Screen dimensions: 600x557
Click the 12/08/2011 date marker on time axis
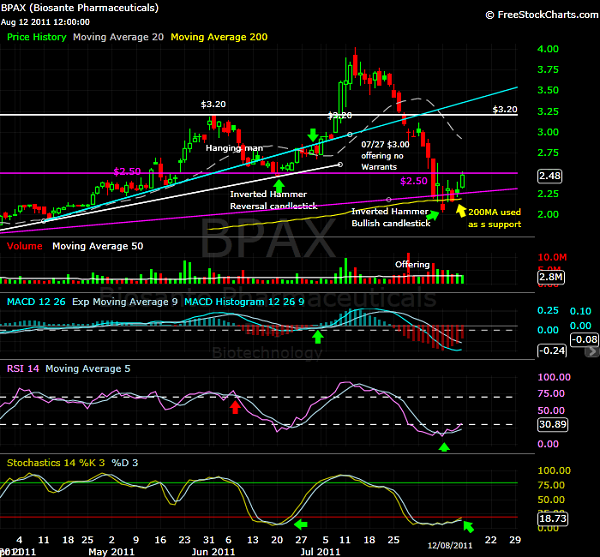click(450, 546)
